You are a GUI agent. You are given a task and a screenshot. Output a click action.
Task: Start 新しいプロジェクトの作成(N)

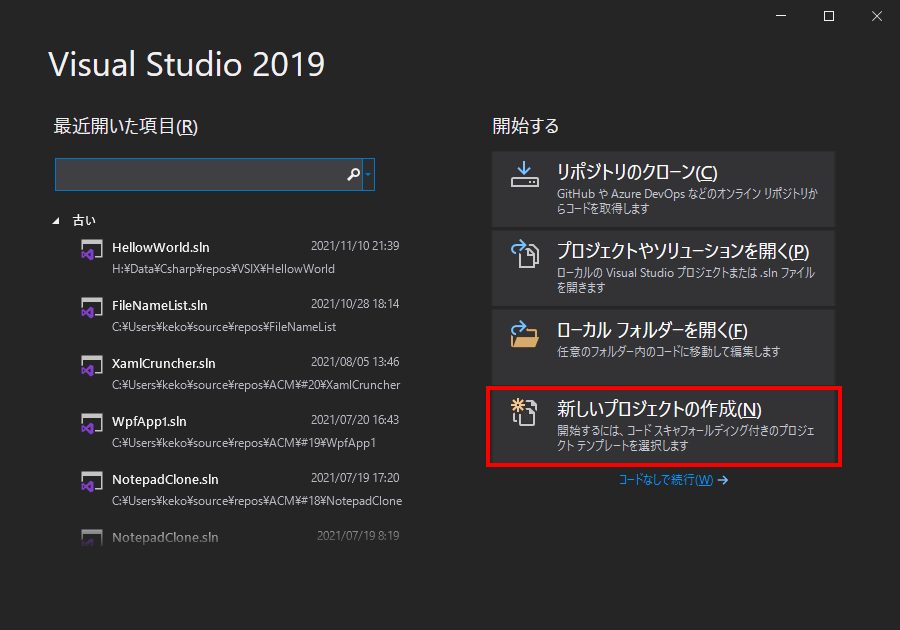pyautogui.click(x=663, y=426)
